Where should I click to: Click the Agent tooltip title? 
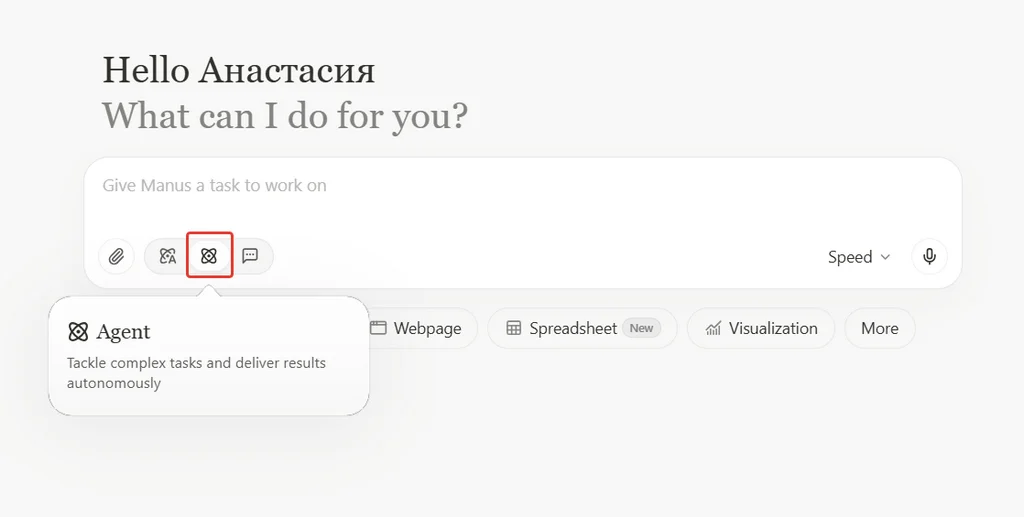tap(123, 332)
